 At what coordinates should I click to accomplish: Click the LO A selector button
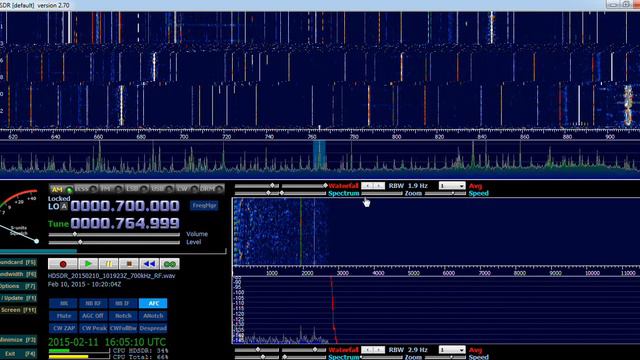64,207
